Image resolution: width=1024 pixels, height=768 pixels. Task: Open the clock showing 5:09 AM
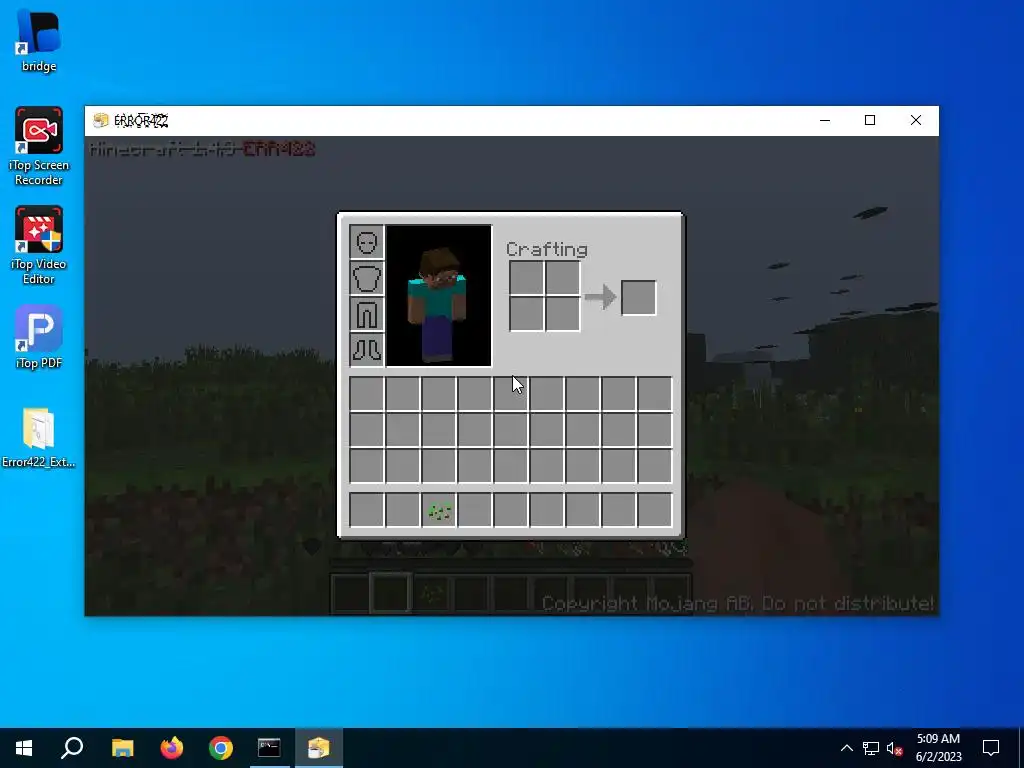pyautogui.click(x=938, y=748)
